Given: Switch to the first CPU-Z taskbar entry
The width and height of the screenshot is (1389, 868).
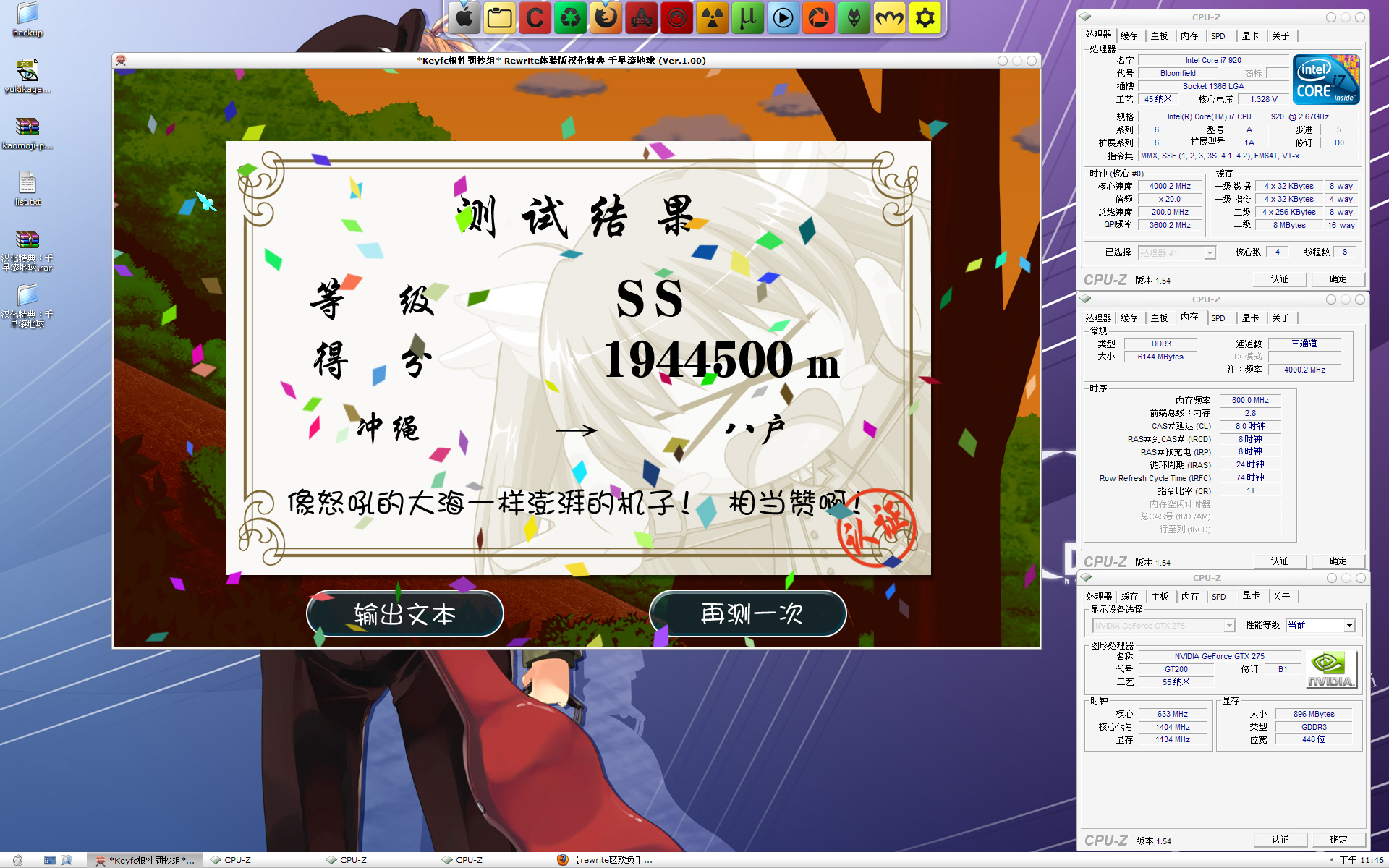Looking at the screenshot, I should 260,860.
